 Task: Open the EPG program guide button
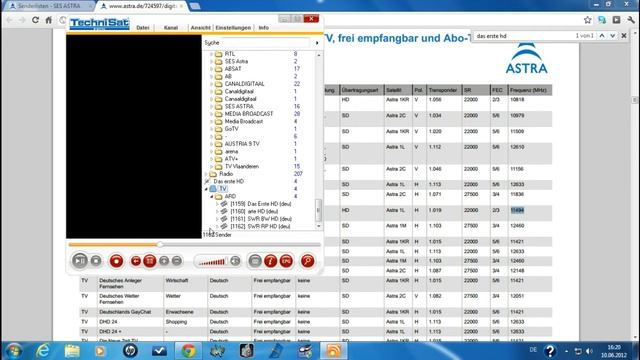pyautogui.click(x=286, y=261)
